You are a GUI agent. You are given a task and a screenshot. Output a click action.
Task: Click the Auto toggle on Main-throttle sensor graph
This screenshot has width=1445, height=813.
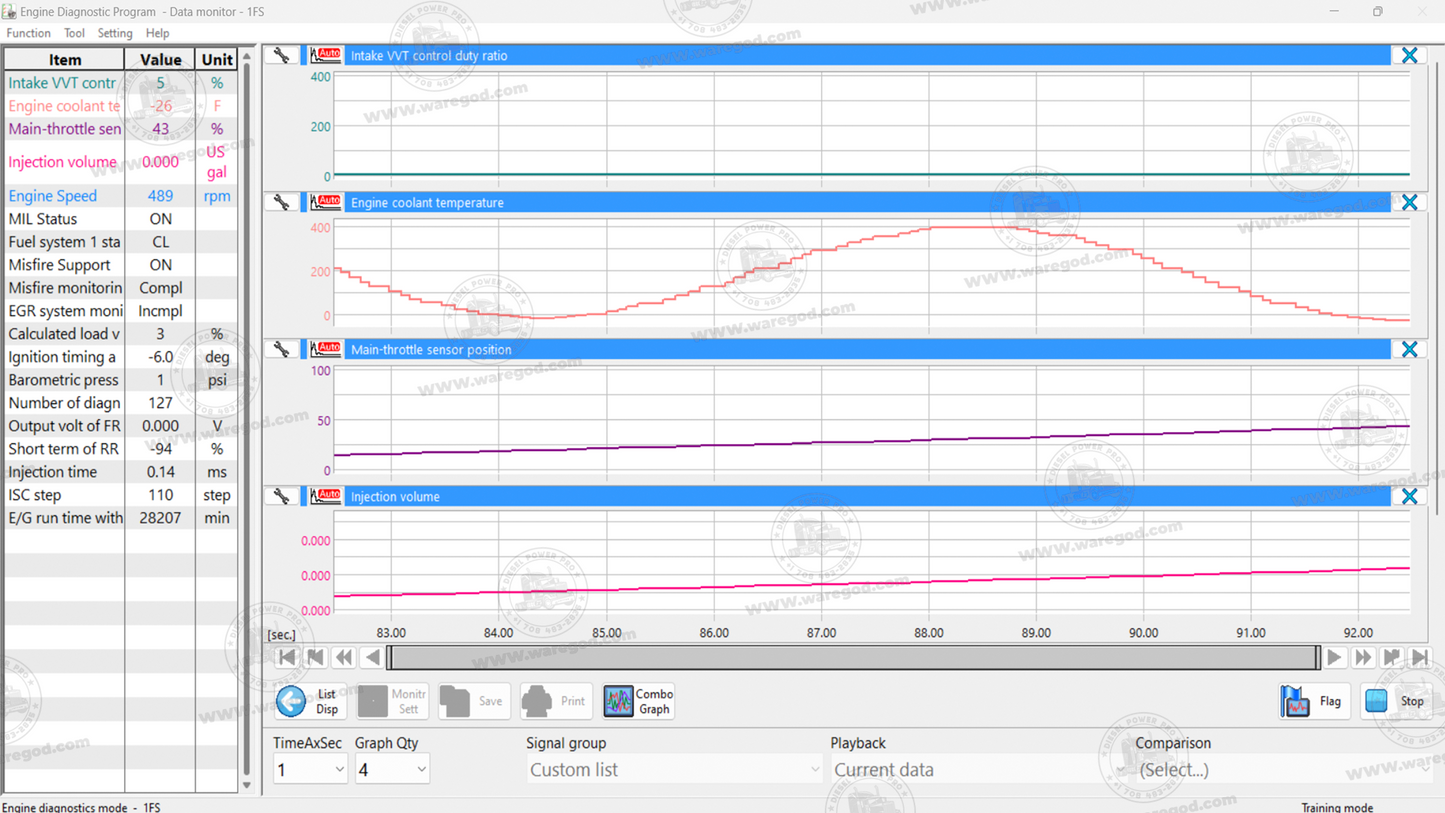(325, 348)
